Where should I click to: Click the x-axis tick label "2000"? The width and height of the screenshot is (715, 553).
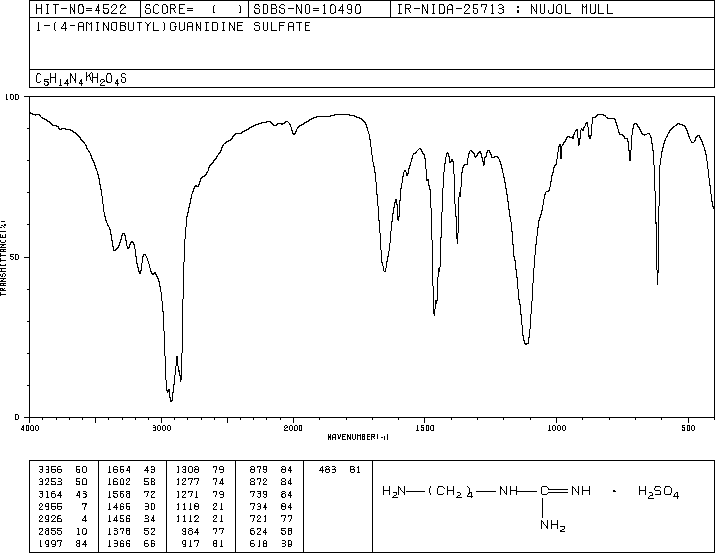click(293, 428)
